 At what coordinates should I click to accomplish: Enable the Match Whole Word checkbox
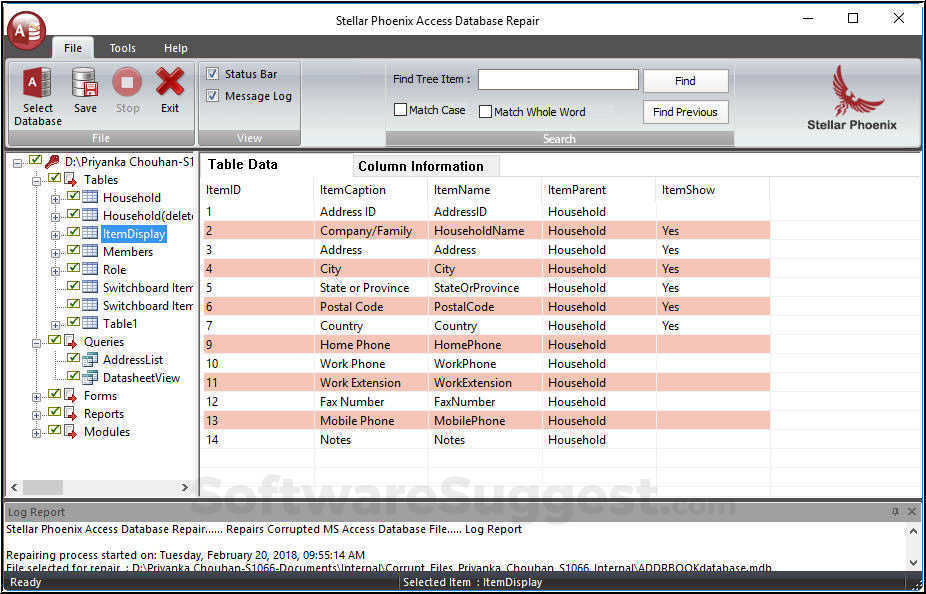tap(485, 112)
